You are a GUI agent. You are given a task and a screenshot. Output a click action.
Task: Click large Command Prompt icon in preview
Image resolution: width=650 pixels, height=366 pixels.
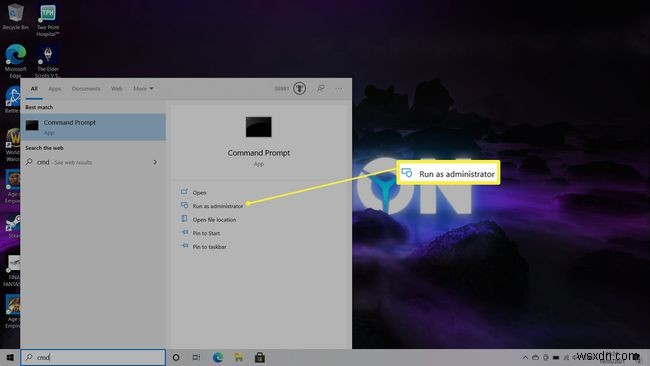pos(259,127)
